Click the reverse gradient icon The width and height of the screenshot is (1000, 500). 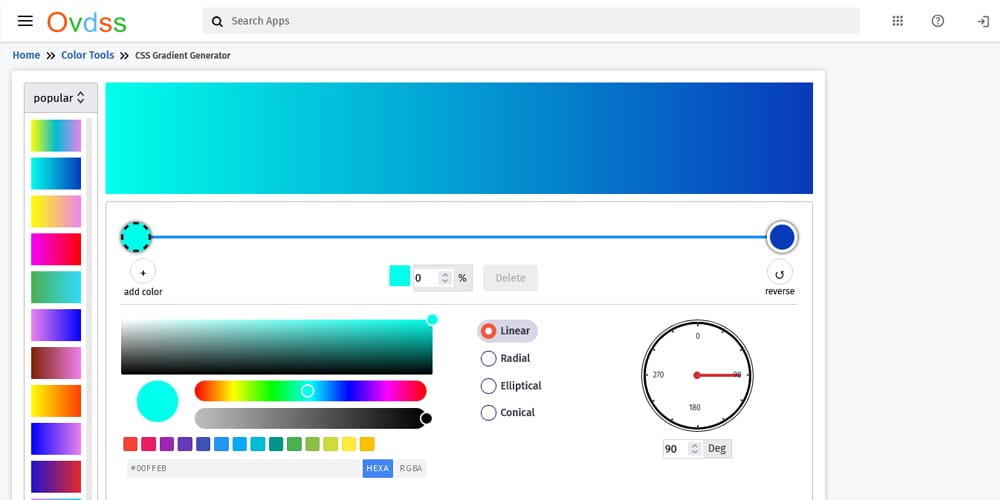click(779, 272)
